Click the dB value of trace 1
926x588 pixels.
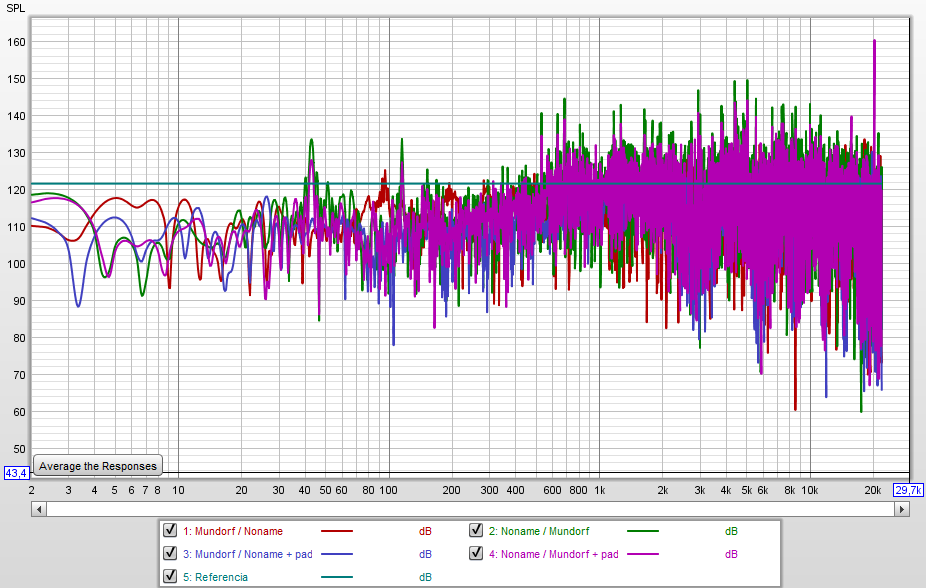click(425, 531)
